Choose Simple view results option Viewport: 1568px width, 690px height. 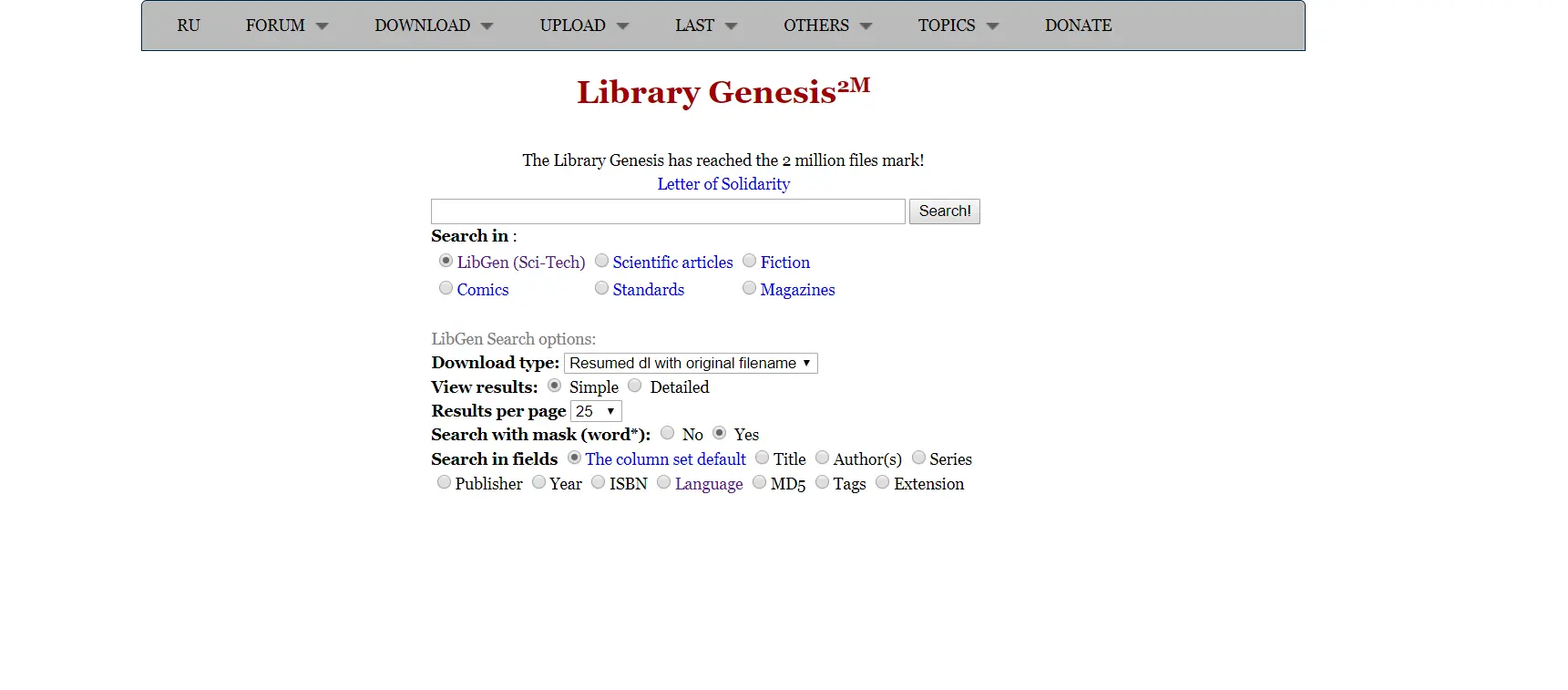tap(554, 386)
